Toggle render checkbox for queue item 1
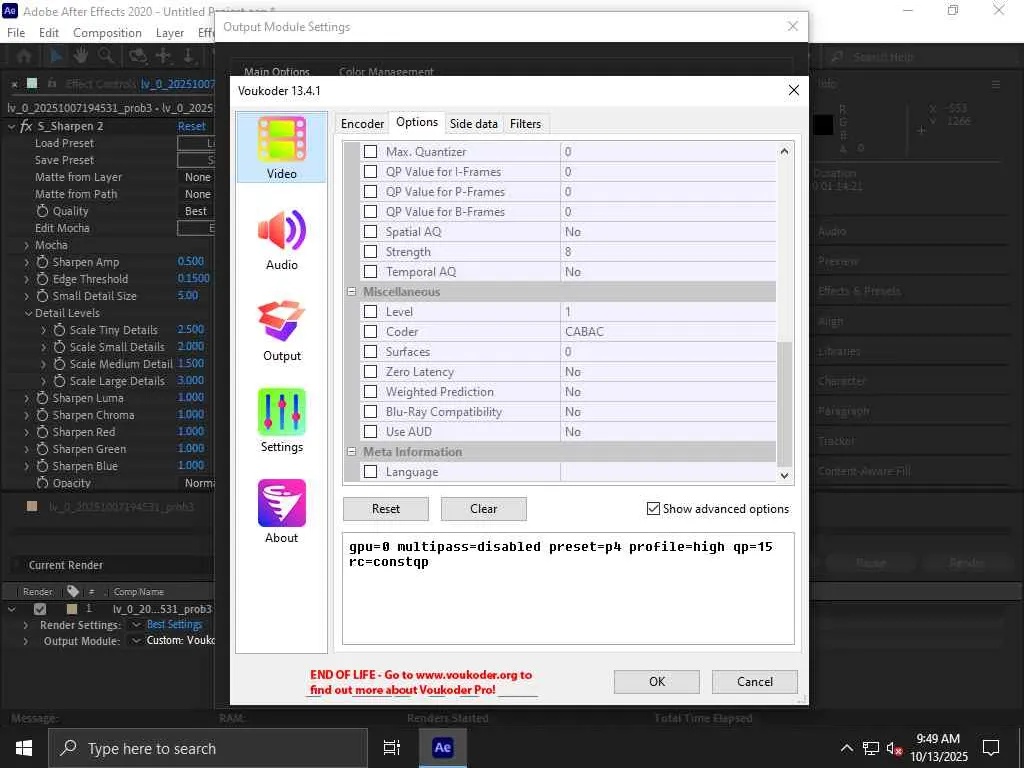The height and width of the screenshot is (768, 1024). [x=40, y=609]
